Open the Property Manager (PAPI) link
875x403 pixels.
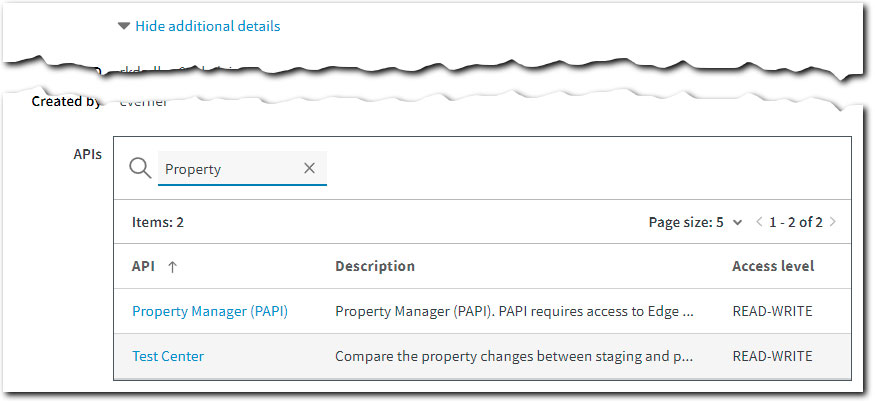pos(210,311)
